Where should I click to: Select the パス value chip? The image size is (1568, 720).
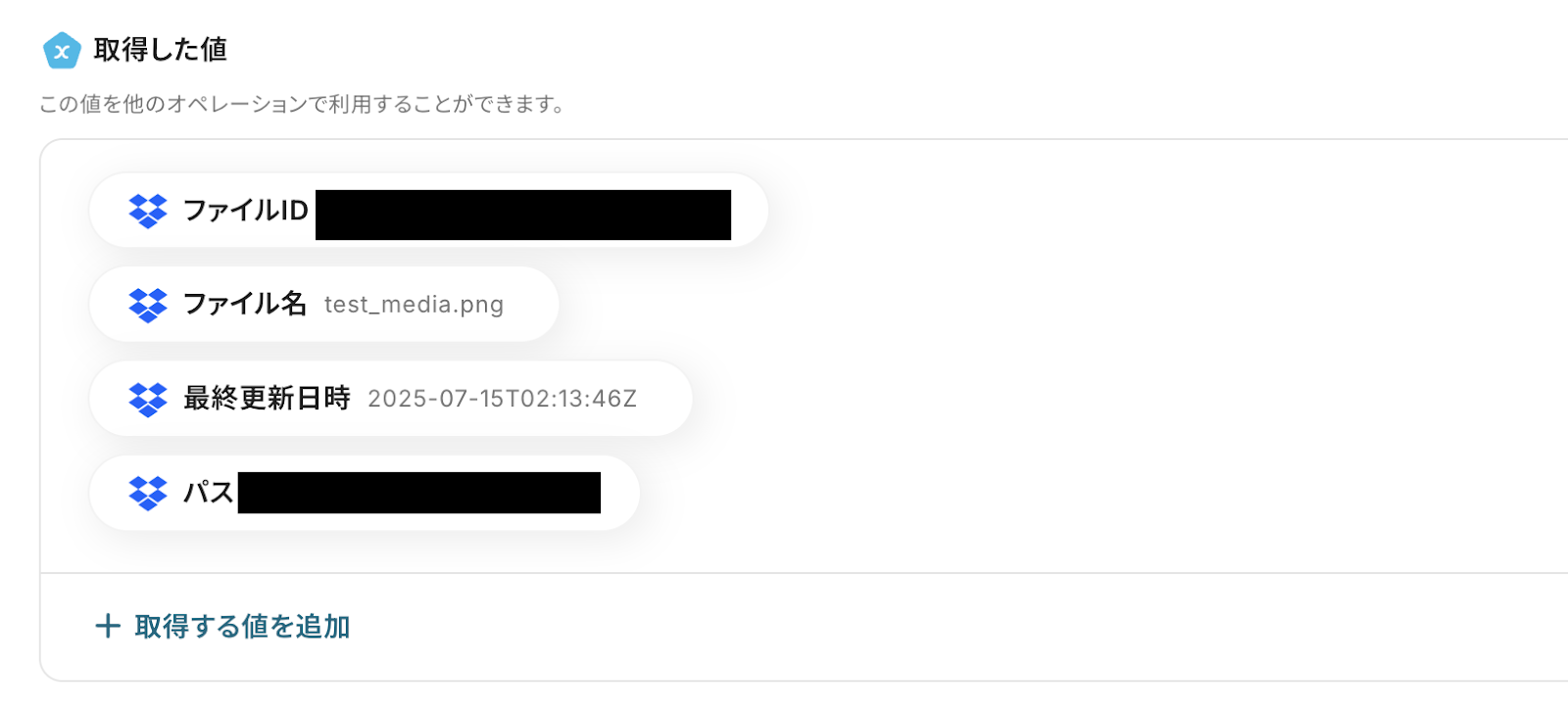click(x=365, y=493)
